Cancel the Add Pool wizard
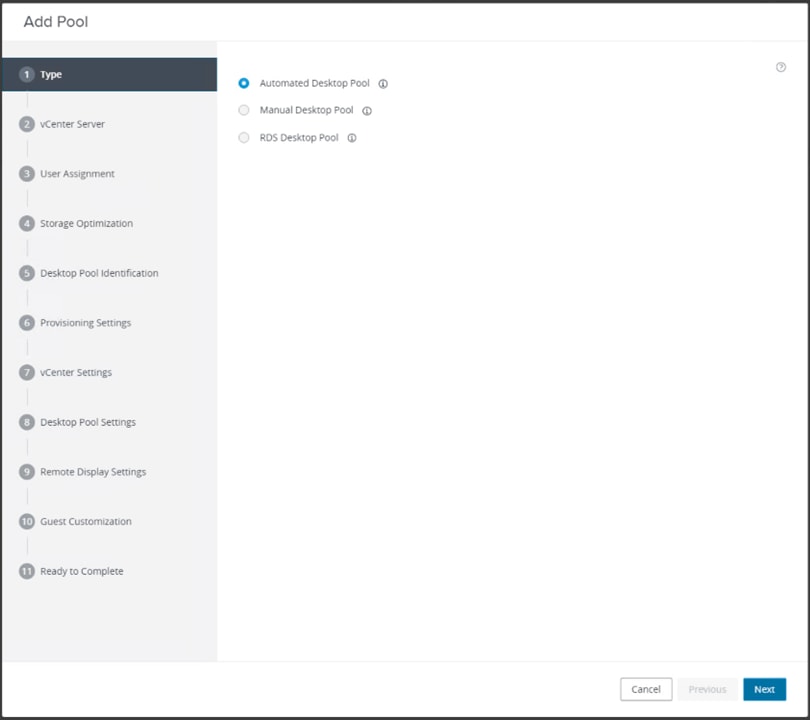Viewport: 810px width, 720px height. click(646, 689)
